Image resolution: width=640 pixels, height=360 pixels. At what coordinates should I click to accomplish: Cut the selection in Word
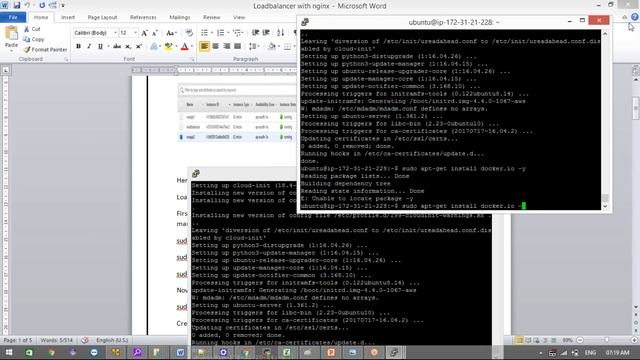pos(32,29)
